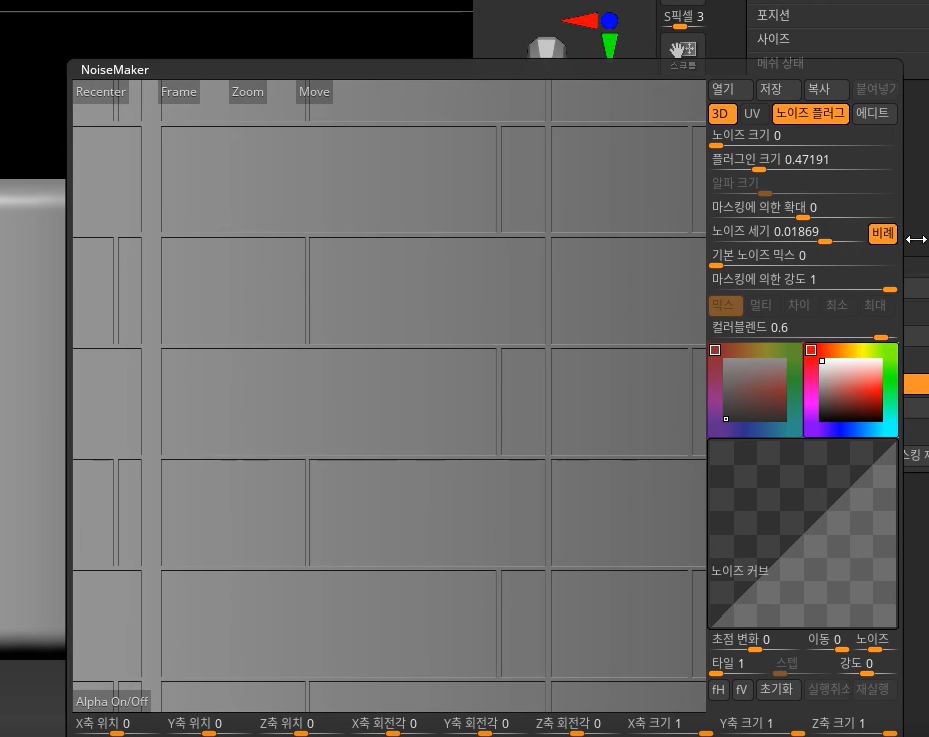
Task: Click the 에디트 (Edit) button
Action: click(x=874, y=113)
